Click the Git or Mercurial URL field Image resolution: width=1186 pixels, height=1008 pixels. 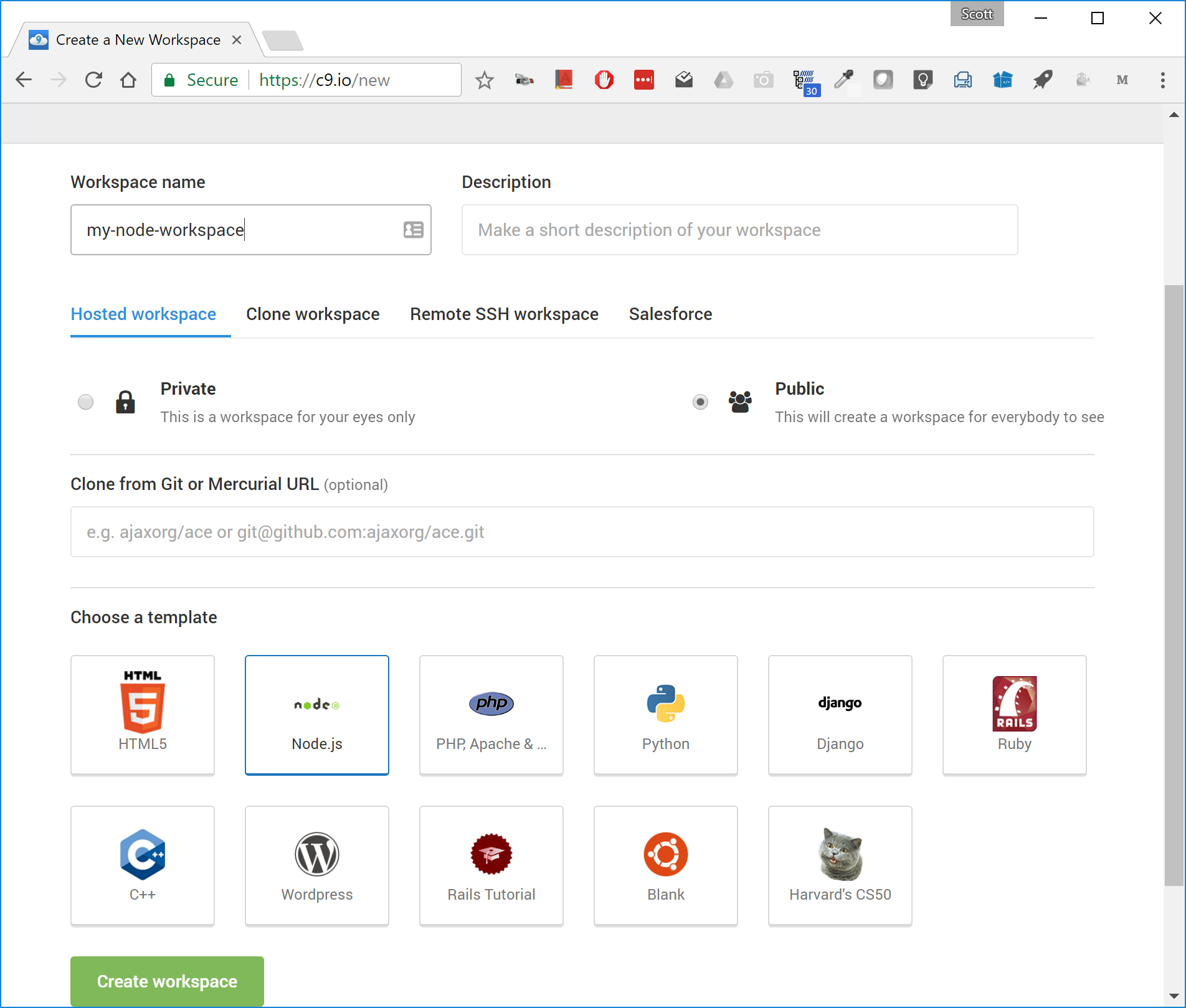pyautogui.click(x=582, y=532)
